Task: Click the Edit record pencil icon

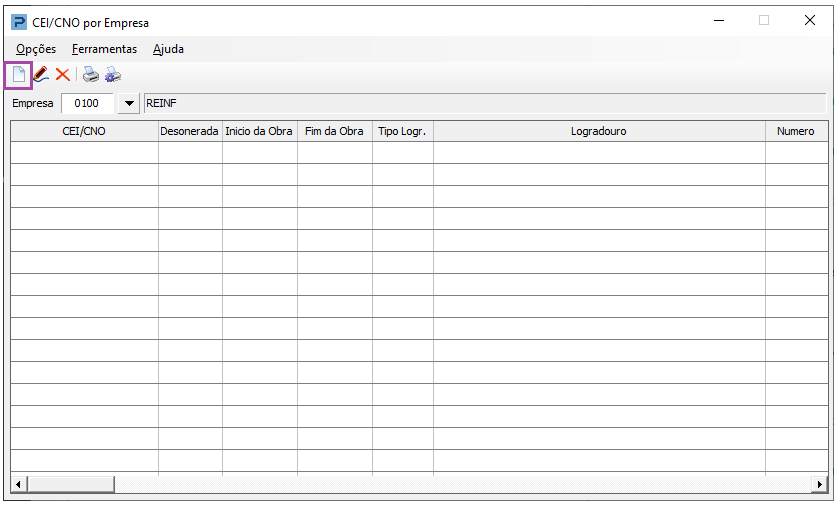Action: pyautogui.click(x=40, y=75)
